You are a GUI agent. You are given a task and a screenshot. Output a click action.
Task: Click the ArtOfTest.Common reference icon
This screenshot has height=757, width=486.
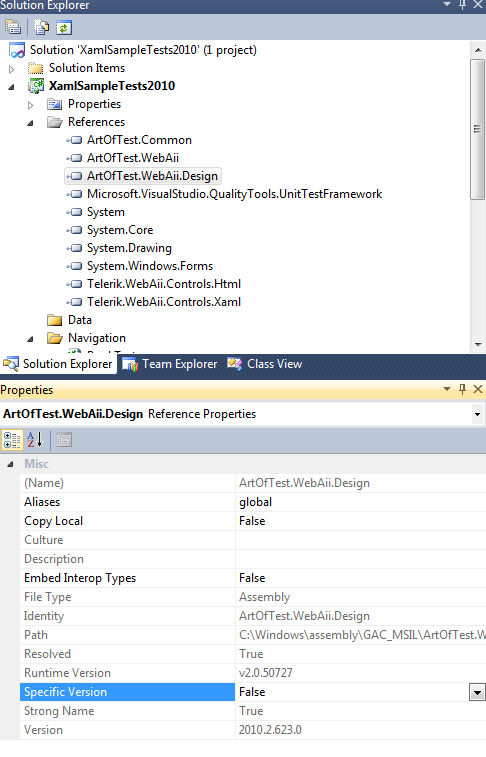(x=75, y=140)
